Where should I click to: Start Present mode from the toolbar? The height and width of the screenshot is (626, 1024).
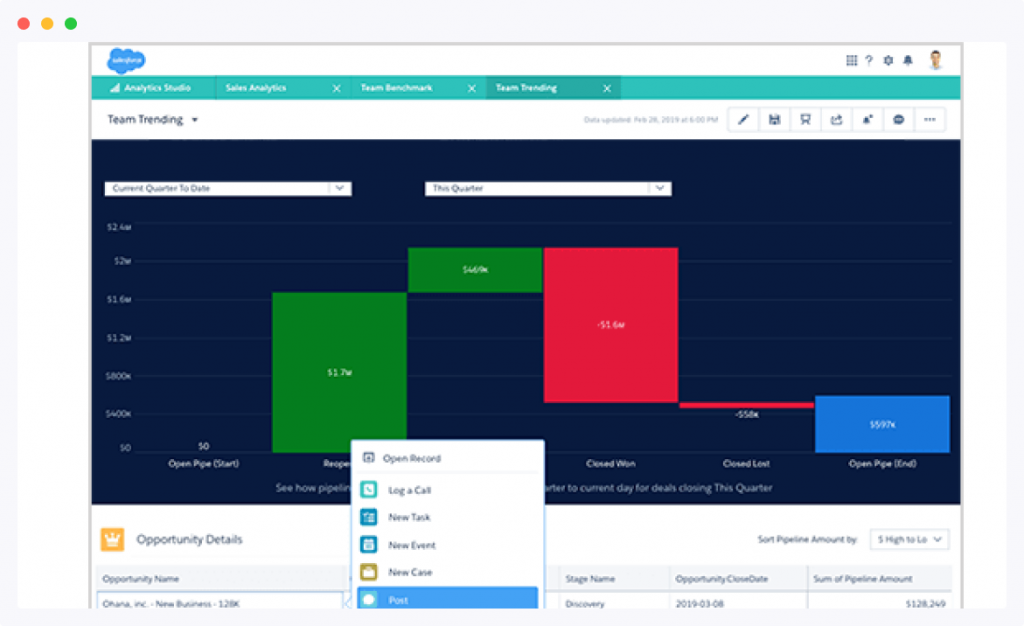(x=805, y=119)
